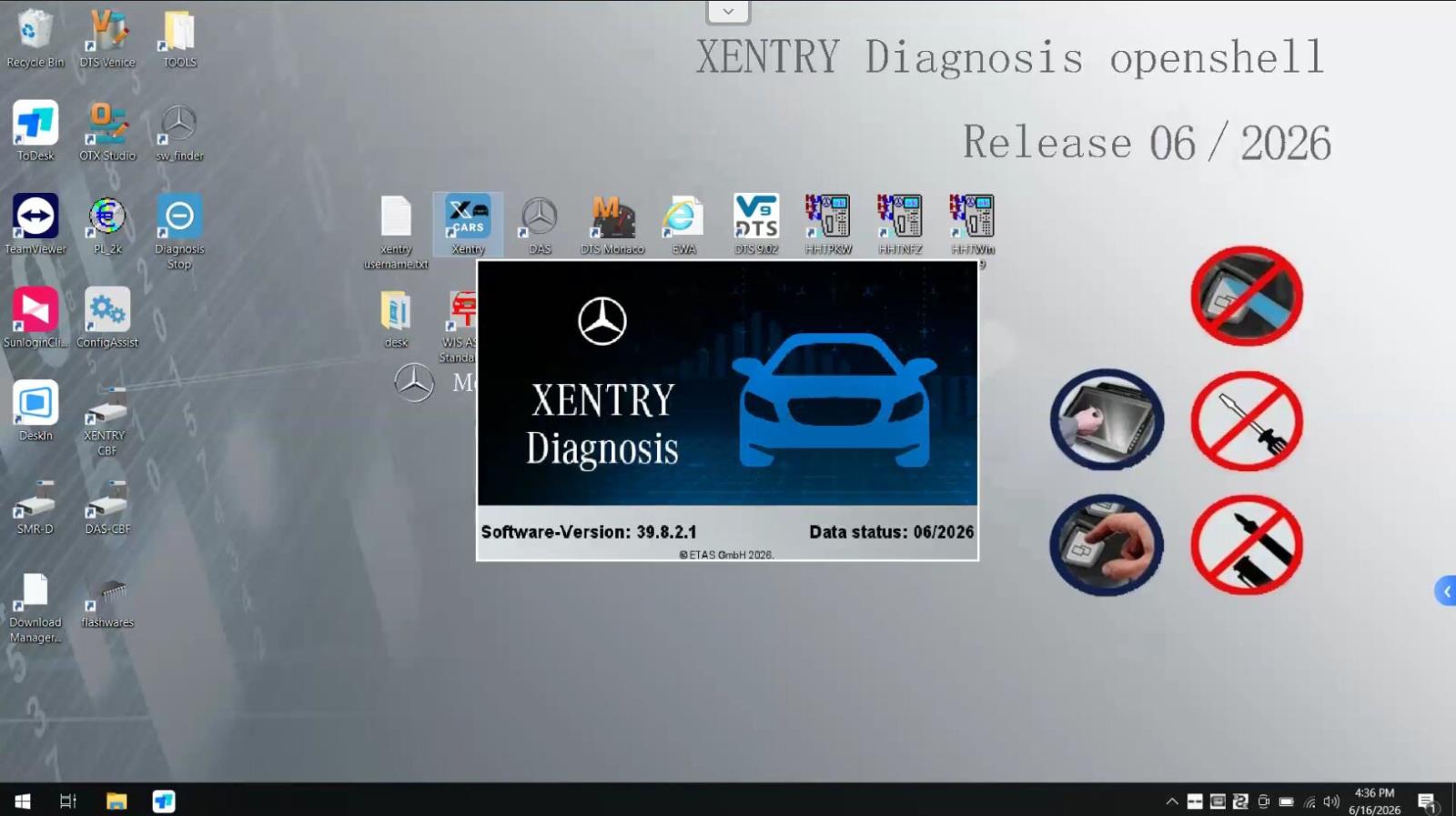Viewport: 1456px width, 816px height.
Task: Expand the blue side panel arrow
Action: pyautogui.click(x=1446, y=591)
